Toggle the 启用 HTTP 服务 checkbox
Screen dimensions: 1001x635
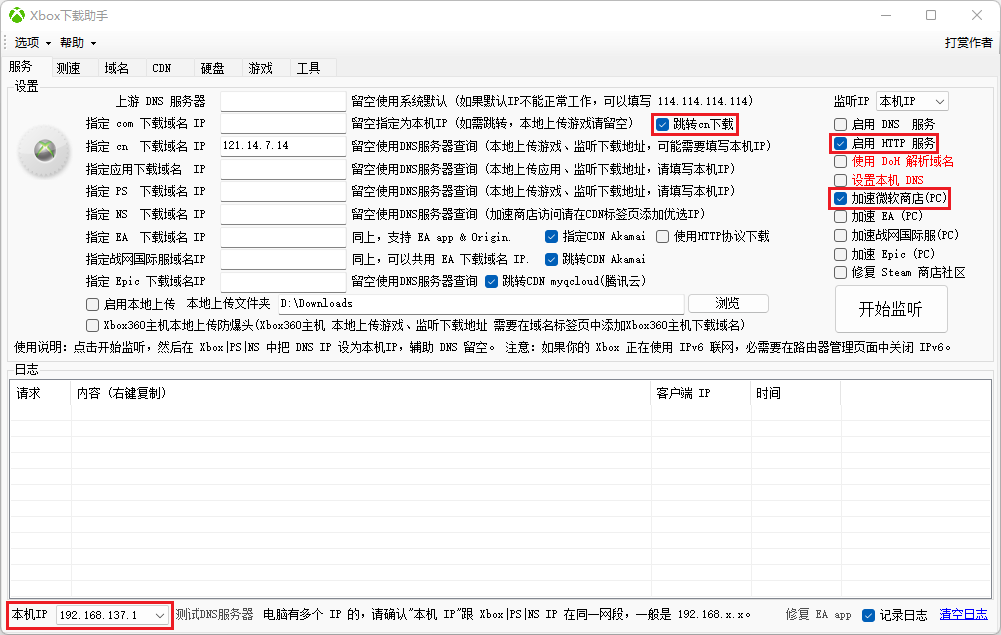coord(841,144)
